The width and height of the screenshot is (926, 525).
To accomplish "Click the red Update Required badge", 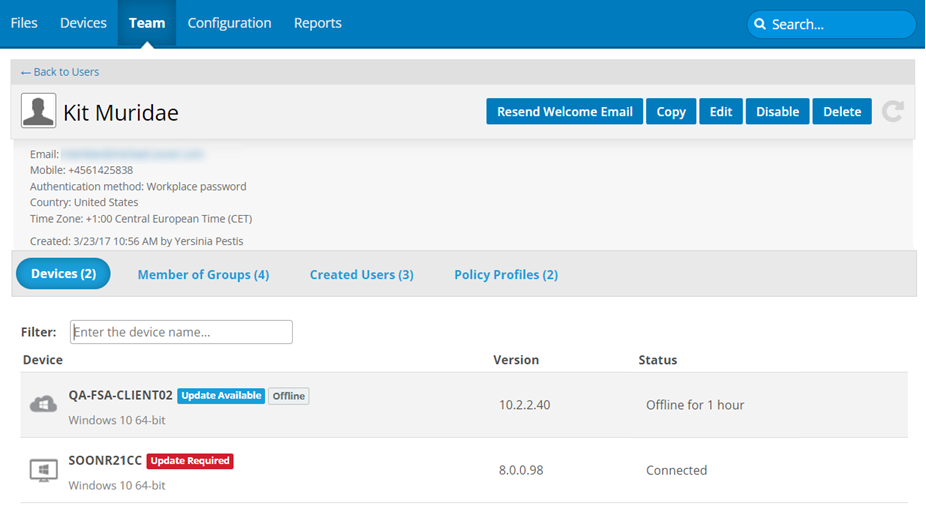I will point(190,461).
